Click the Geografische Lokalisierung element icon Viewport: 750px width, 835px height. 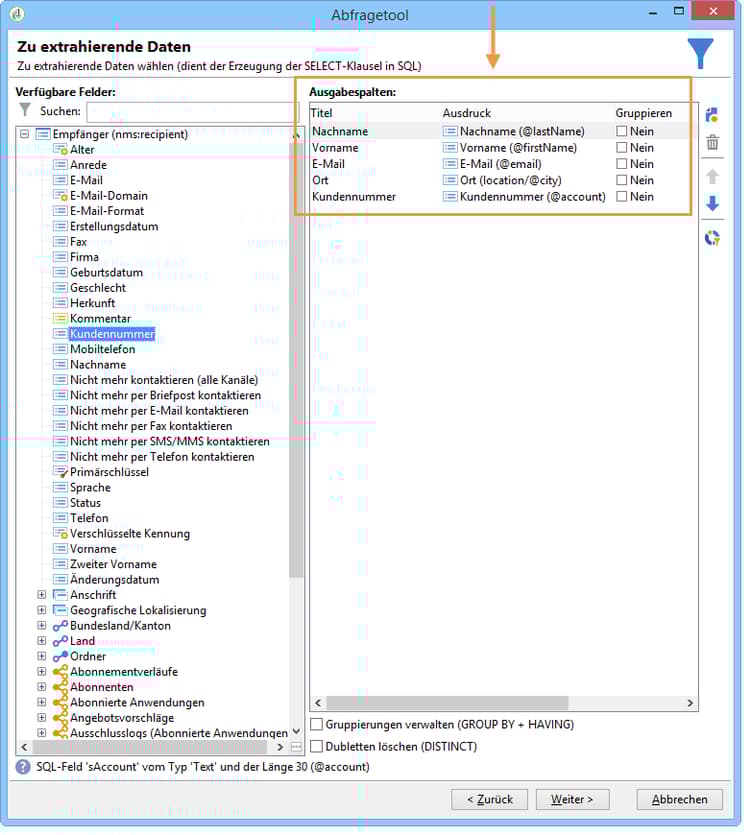(60, 610)
